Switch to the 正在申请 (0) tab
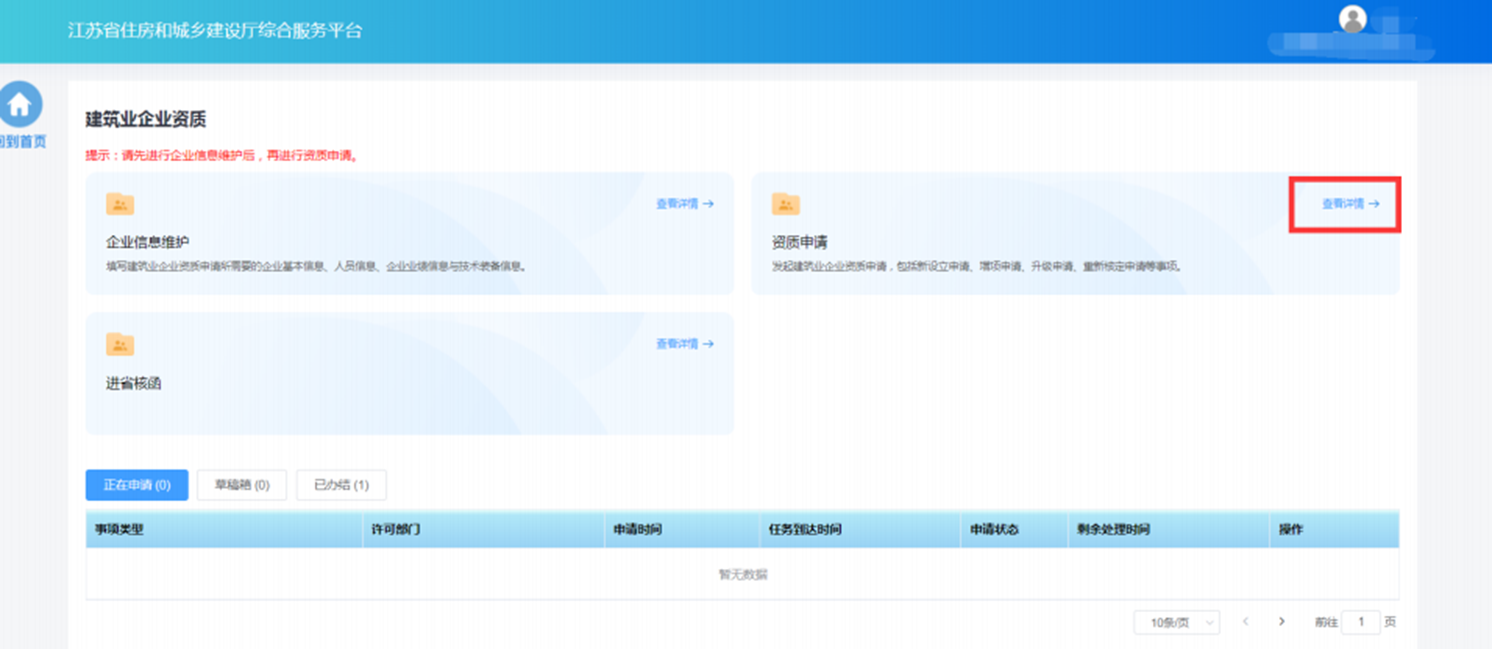This screenshot has width=1492, height=649. 137,485
